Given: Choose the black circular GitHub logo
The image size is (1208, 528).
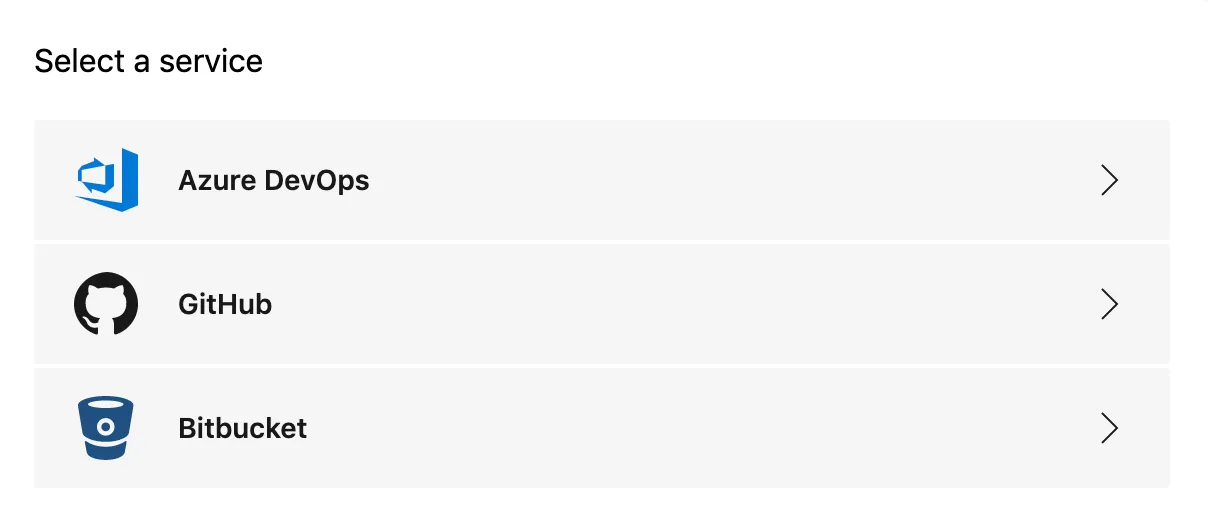Looking at the screenshot, I should [105, 303].
